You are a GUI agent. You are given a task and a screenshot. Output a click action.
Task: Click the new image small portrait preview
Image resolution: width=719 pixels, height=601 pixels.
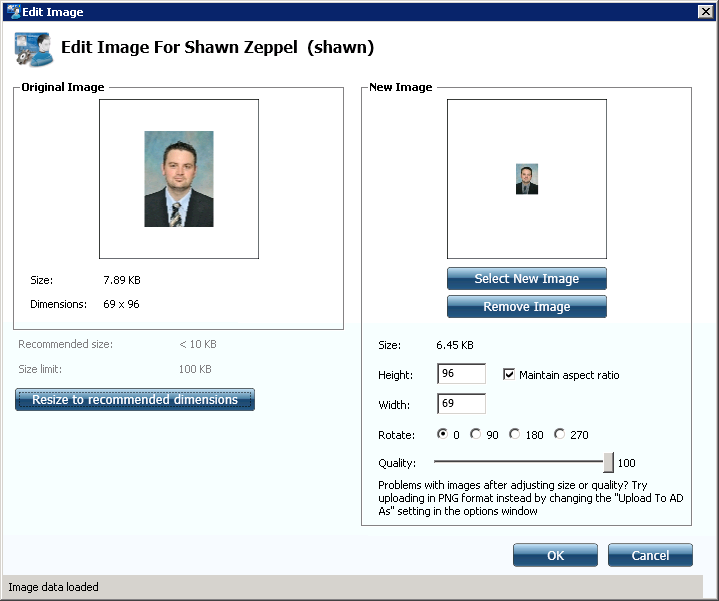click(527, 179)
